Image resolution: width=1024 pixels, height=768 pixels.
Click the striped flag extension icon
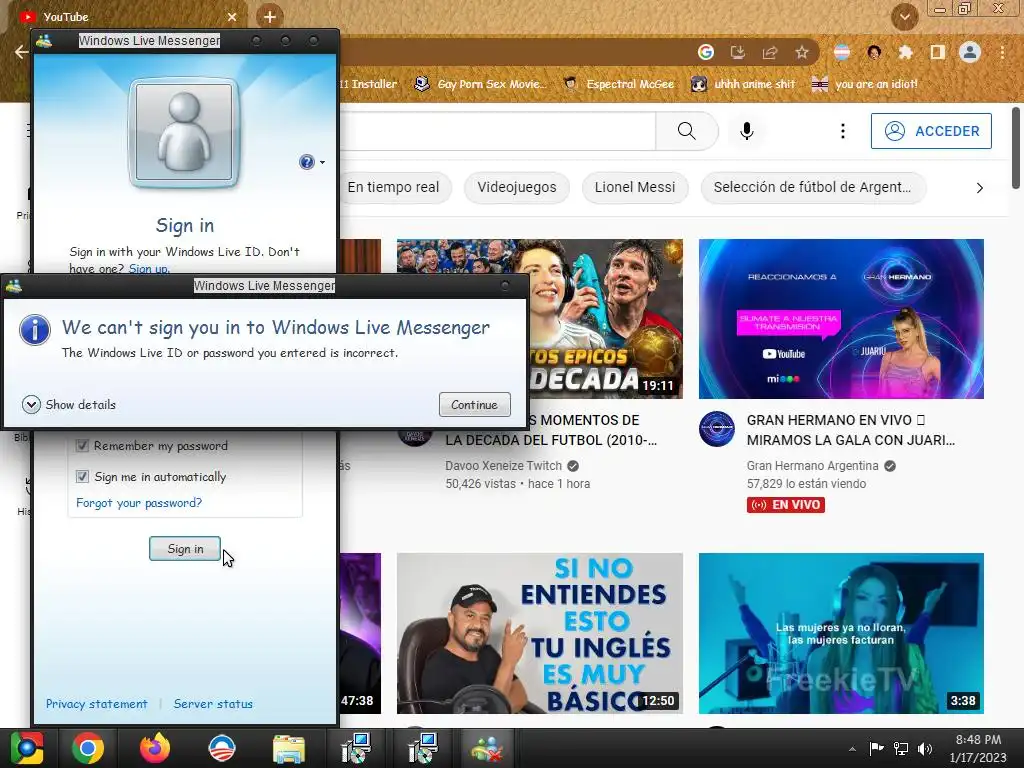click(x=842, y=52)
